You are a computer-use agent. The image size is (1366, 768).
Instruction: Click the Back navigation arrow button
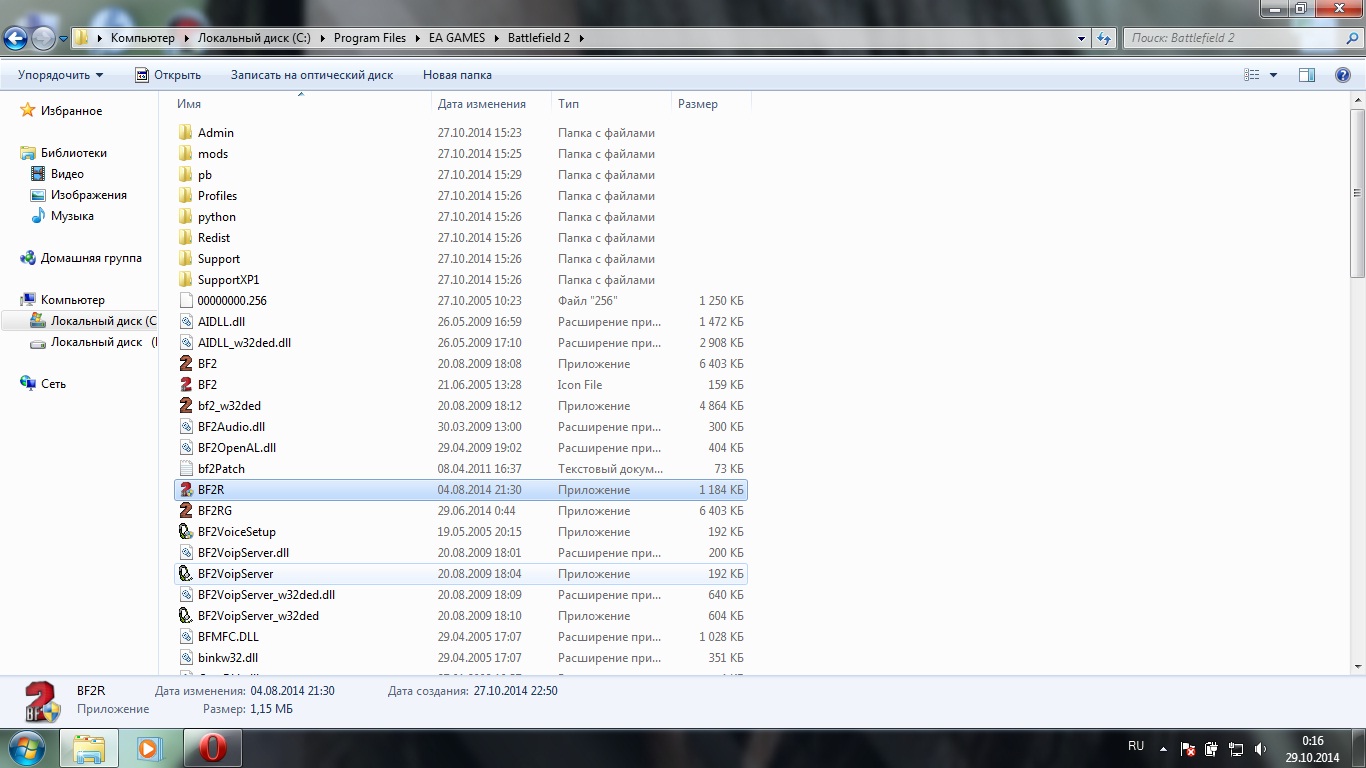coord(15,38)
